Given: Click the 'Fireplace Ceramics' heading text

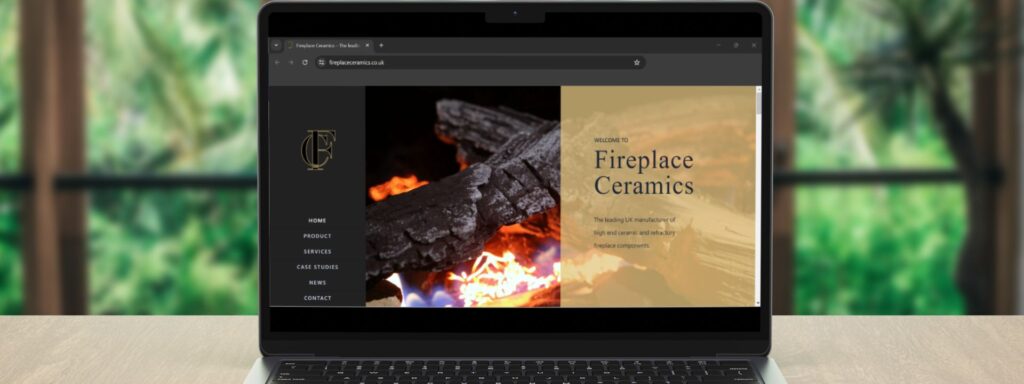Looking at the screenshot, I should click(x=644, y=172).
